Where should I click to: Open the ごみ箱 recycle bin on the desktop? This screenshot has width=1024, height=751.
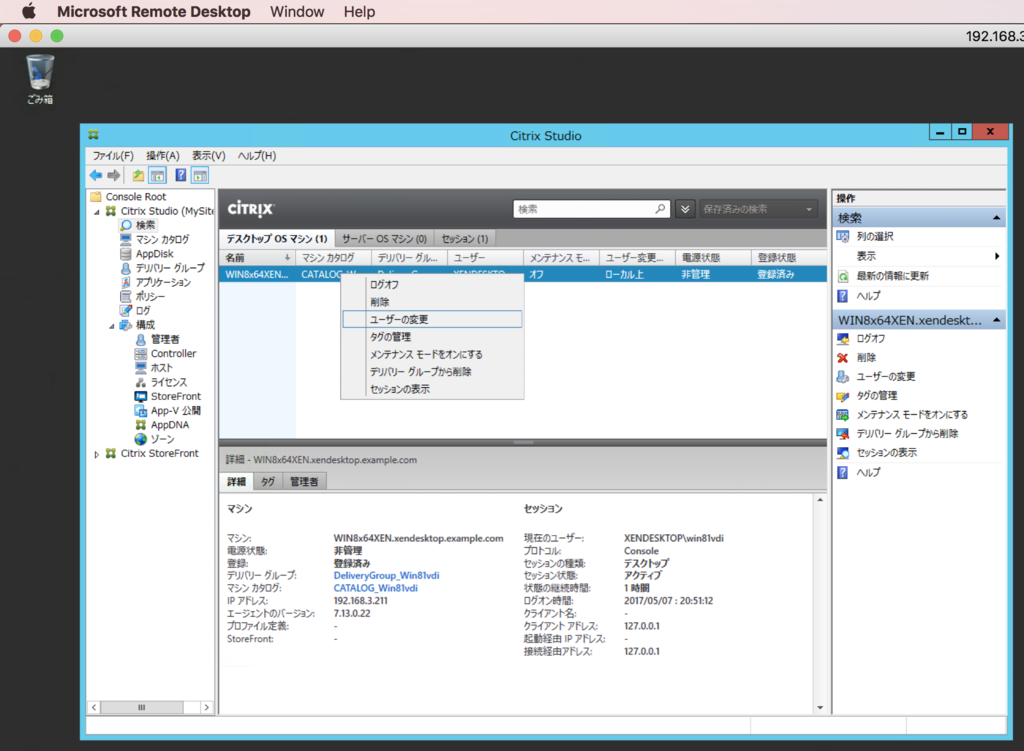pos(40,80)
